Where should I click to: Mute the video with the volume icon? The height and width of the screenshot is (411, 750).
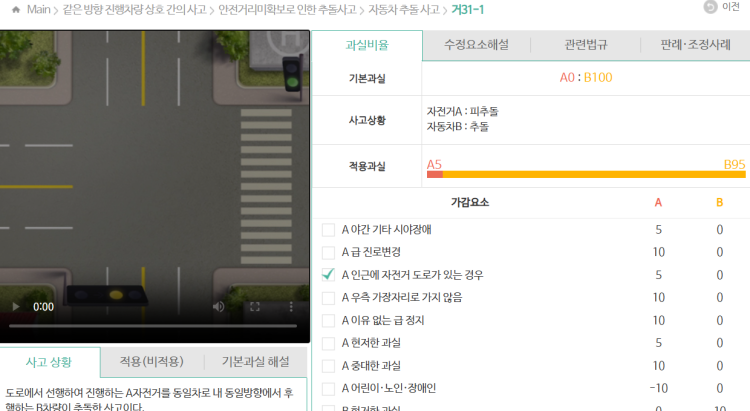(218, 307)
